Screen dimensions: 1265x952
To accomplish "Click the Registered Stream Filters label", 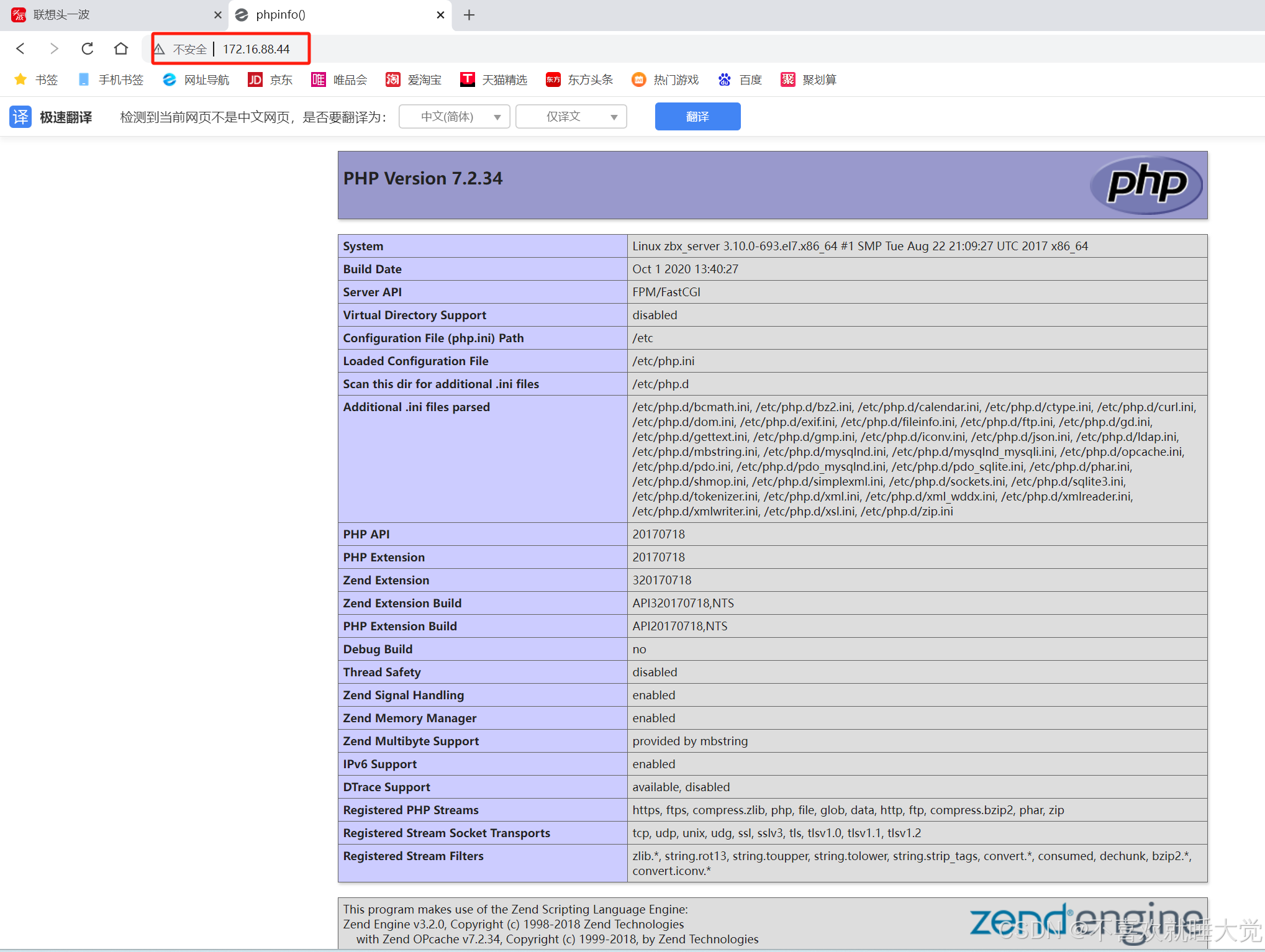I will tap(413, 856).
